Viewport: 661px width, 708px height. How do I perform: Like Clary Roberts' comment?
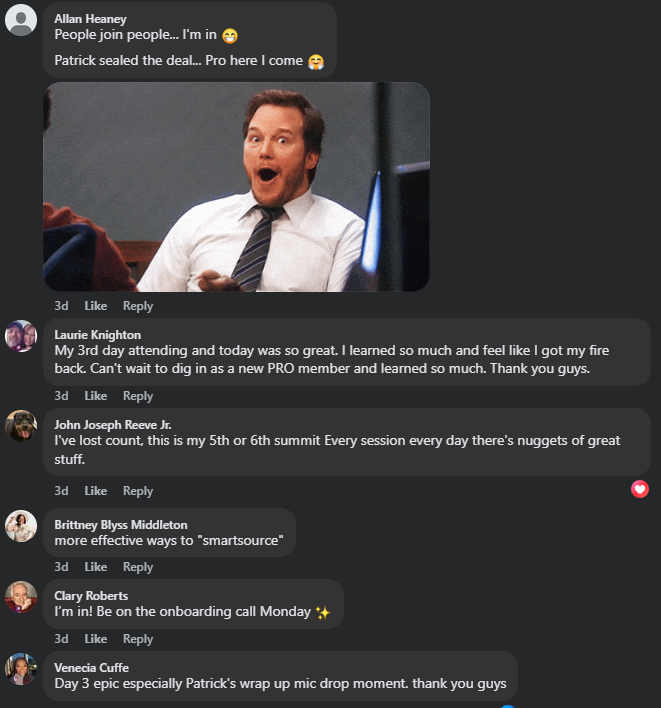tap(96, 639)
